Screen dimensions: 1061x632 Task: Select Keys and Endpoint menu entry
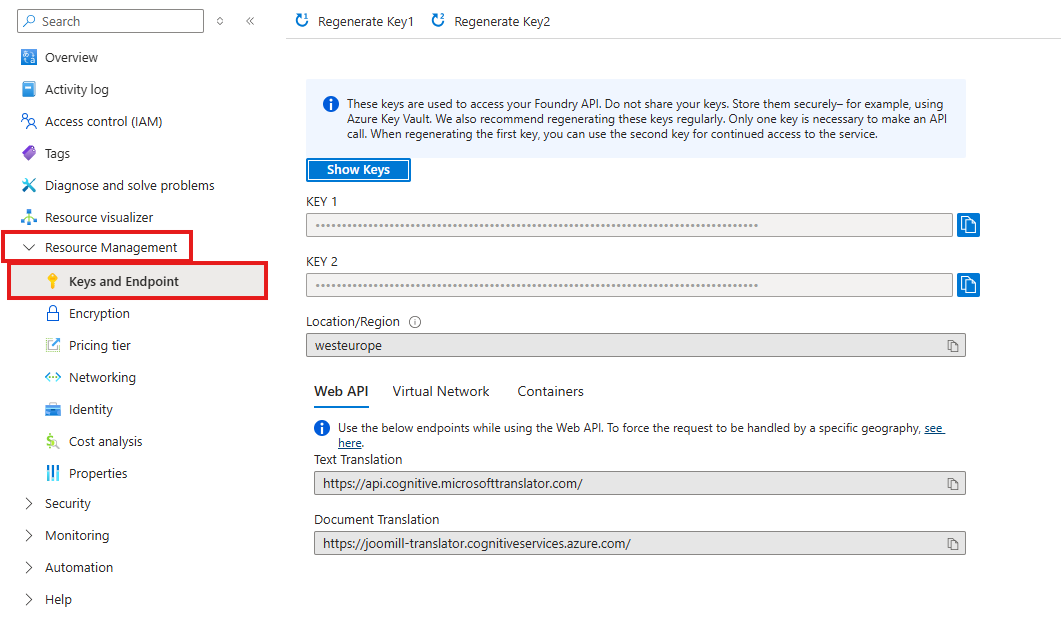[x=138, y=281]
